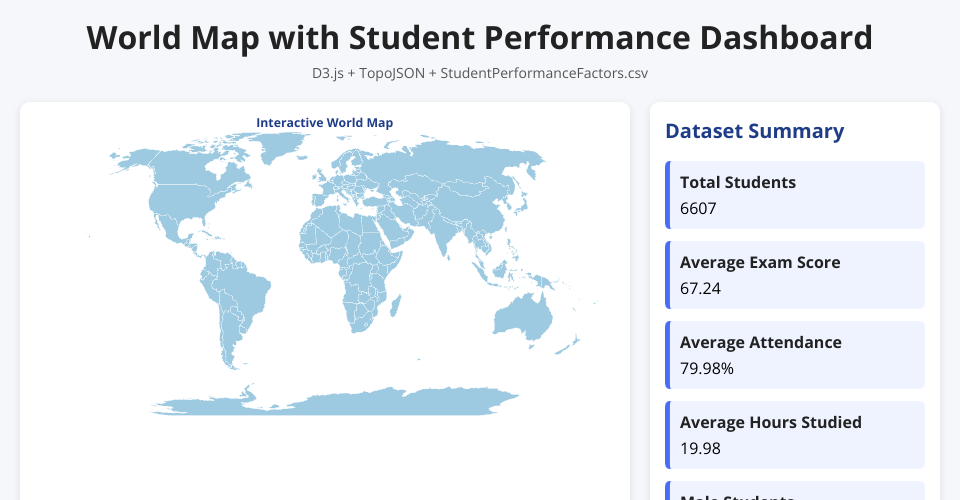Select the Average Exam Score card
Image resolution: width=960 pixels, height=500 pixels.
pos(795,275)
